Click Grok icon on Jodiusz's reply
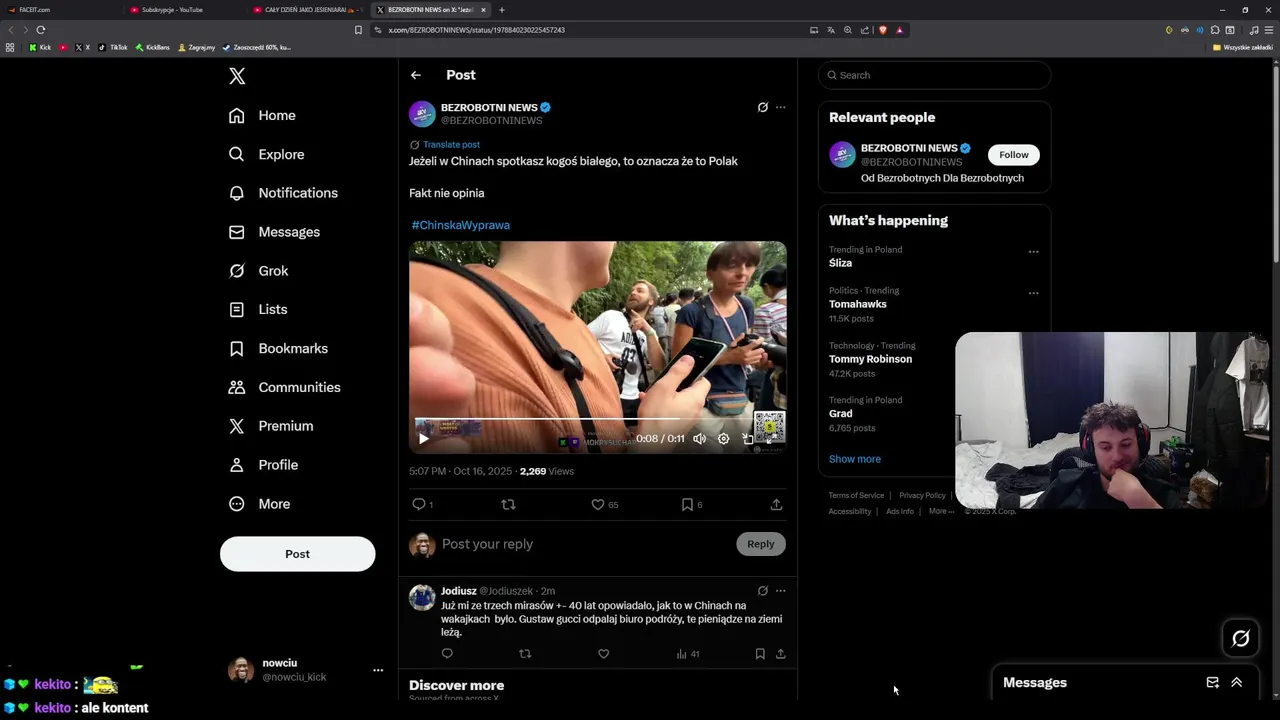1280x720 pixels. click(x=762, y=591)
